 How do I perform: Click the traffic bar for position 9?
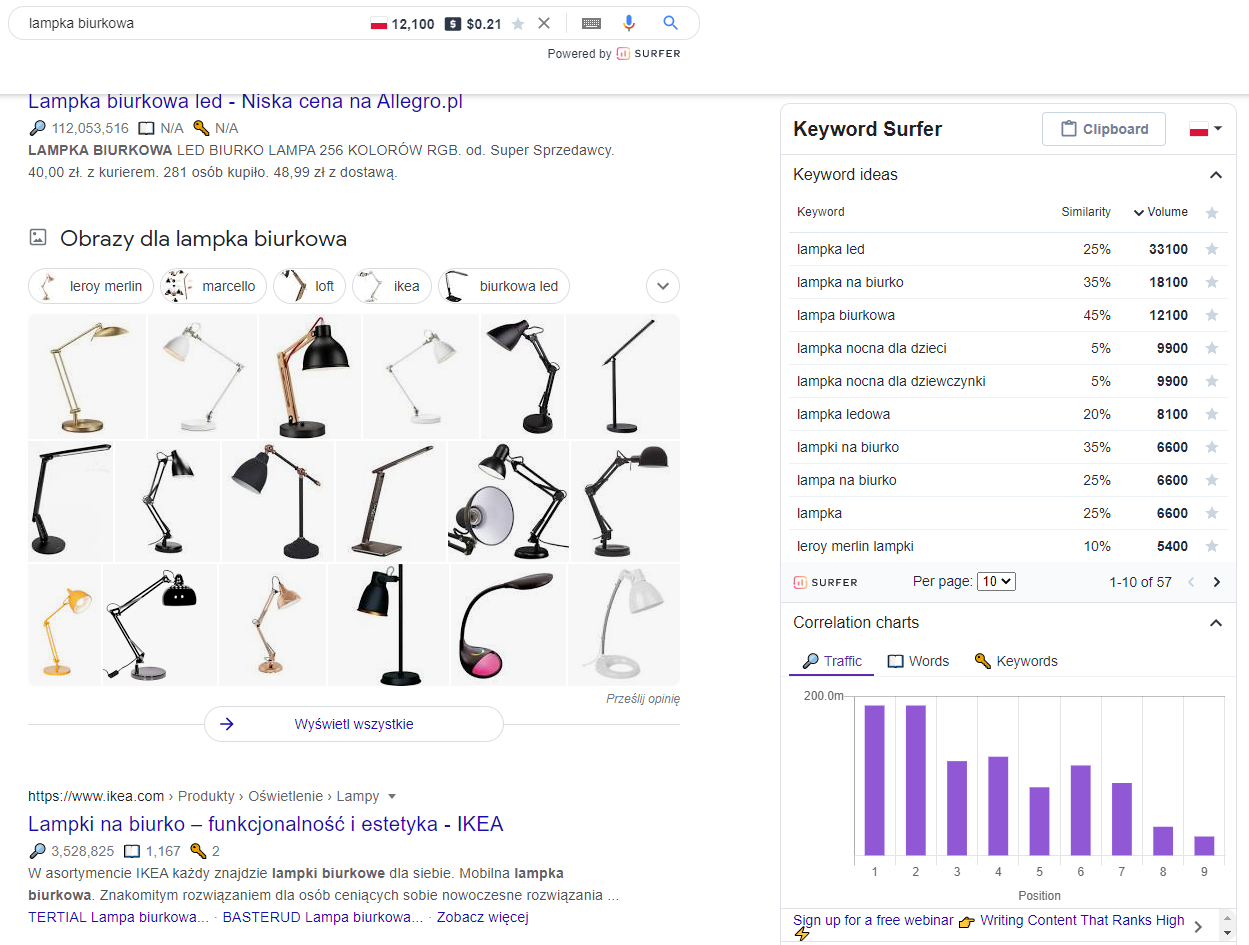pyautogui.click(x=1204, y=846)
